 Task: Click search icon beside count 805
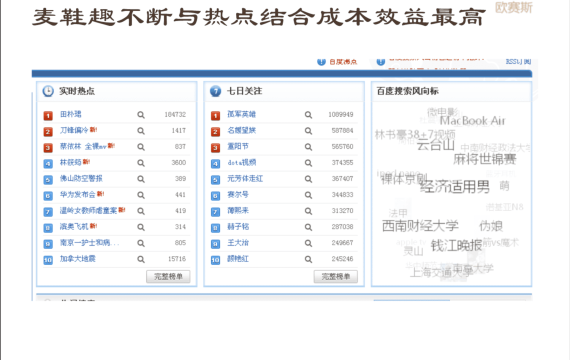click(141, 243)
